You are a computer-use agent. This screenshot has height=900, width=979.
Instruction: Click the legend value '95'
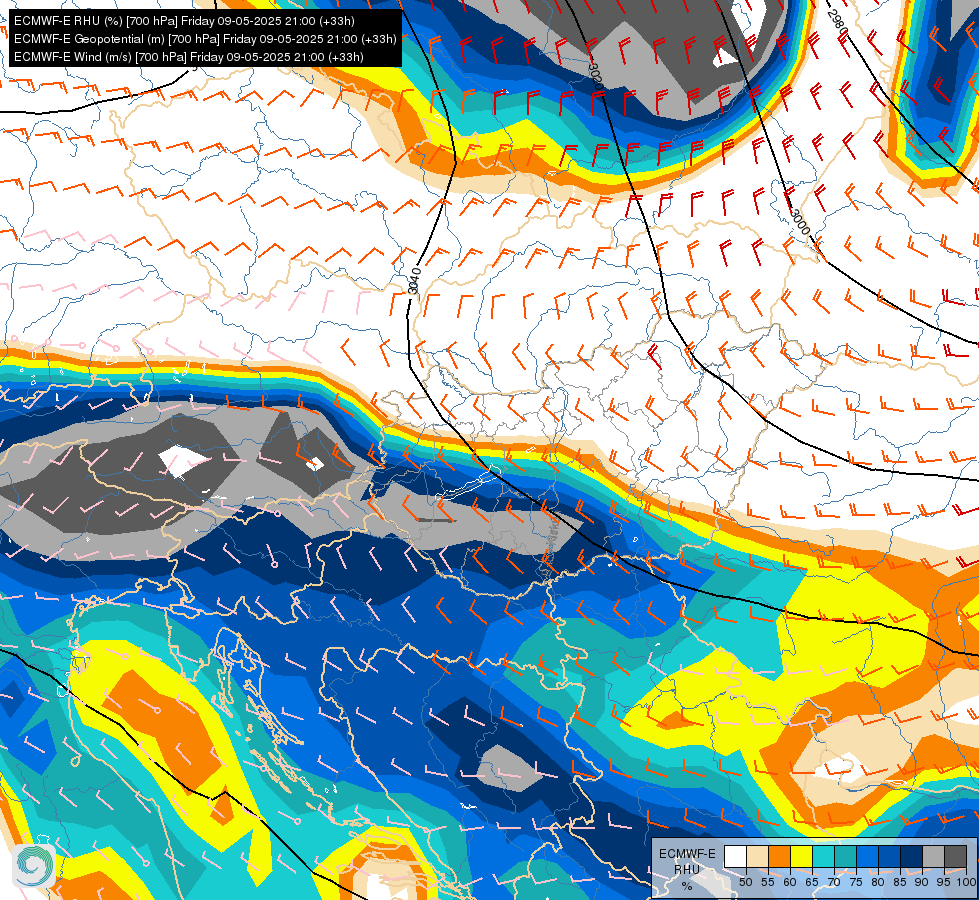[x=945, y=882]
